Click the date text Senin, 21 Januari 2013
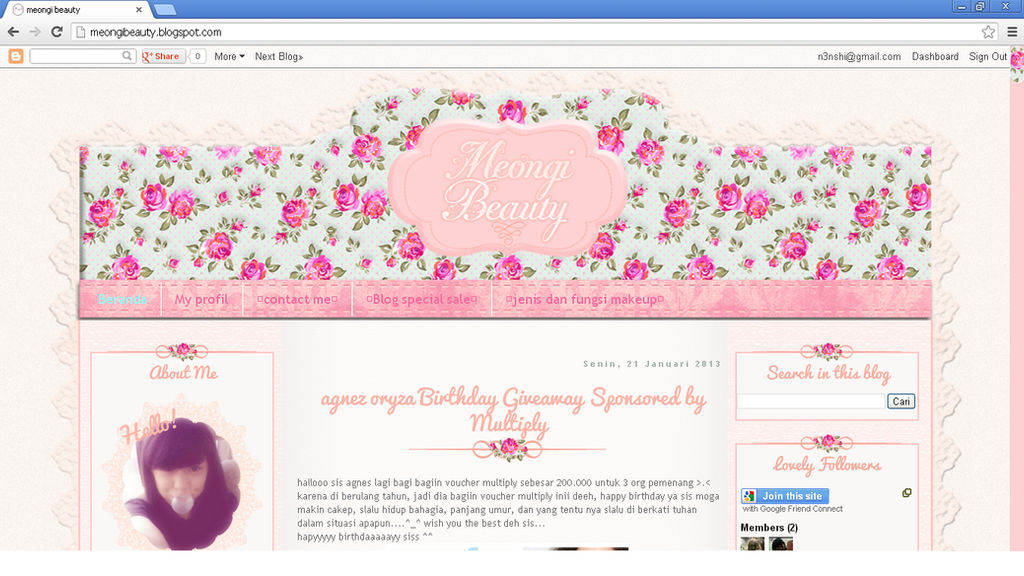This screenshot has height=576, width=1024. click(x=652, y=364)
